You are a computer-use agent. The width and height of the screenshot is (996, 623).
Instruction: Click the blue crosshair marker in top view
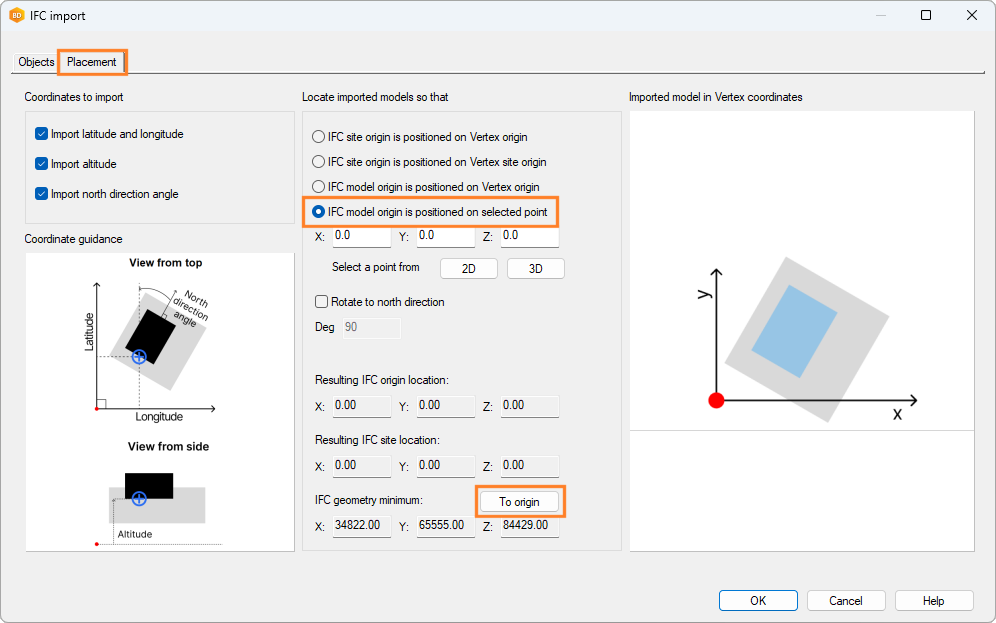point(139,356)
